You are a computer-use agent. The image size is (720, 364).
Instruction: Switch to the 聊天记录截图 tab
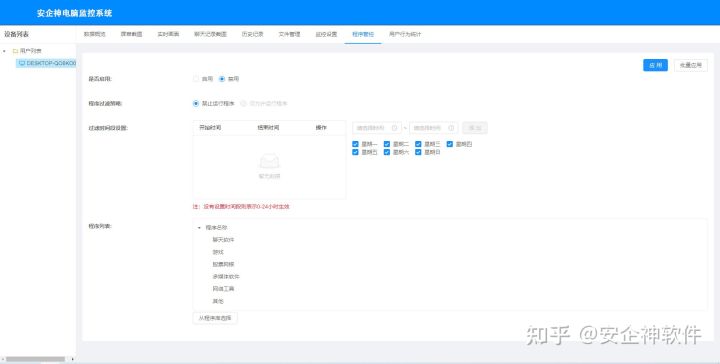pyautogui.click(x=210, y=34)
